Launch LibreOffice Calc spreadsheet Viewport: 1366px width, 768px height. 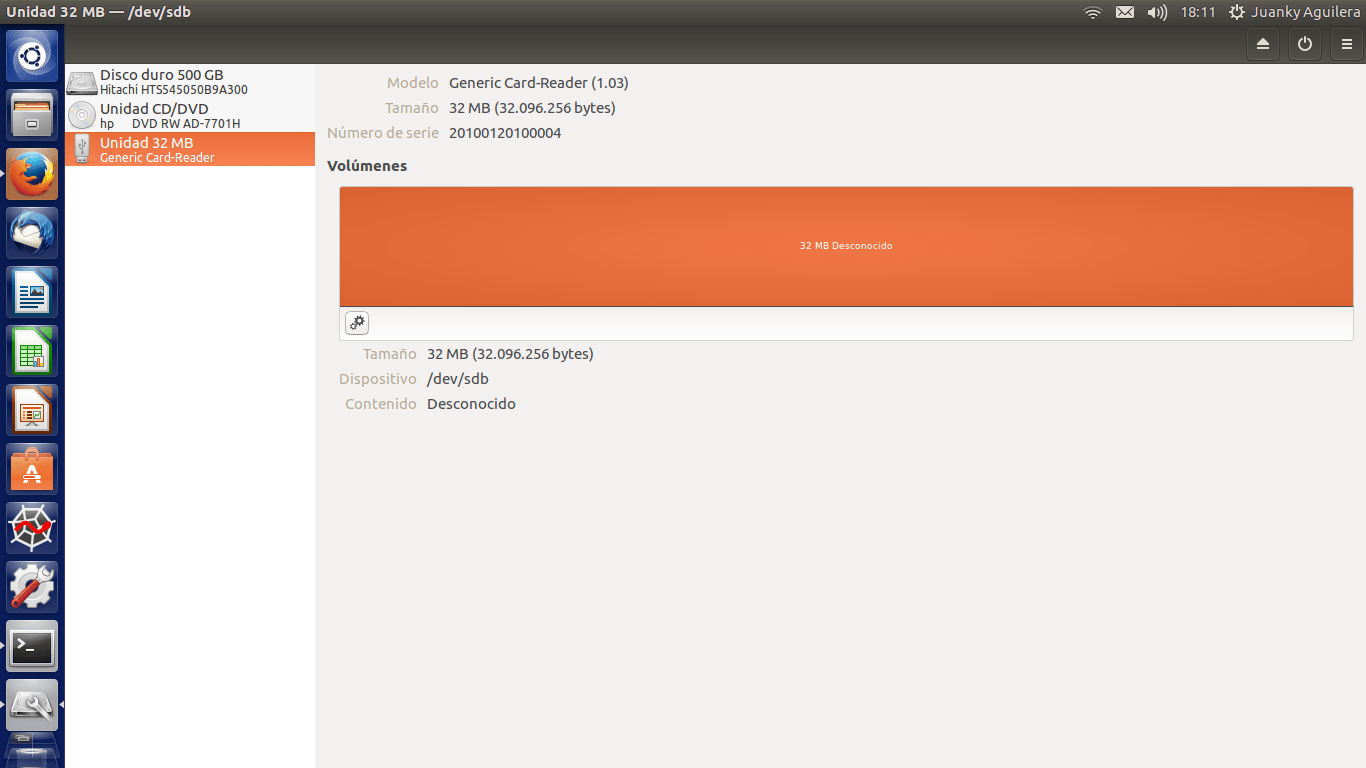(32, 350)
